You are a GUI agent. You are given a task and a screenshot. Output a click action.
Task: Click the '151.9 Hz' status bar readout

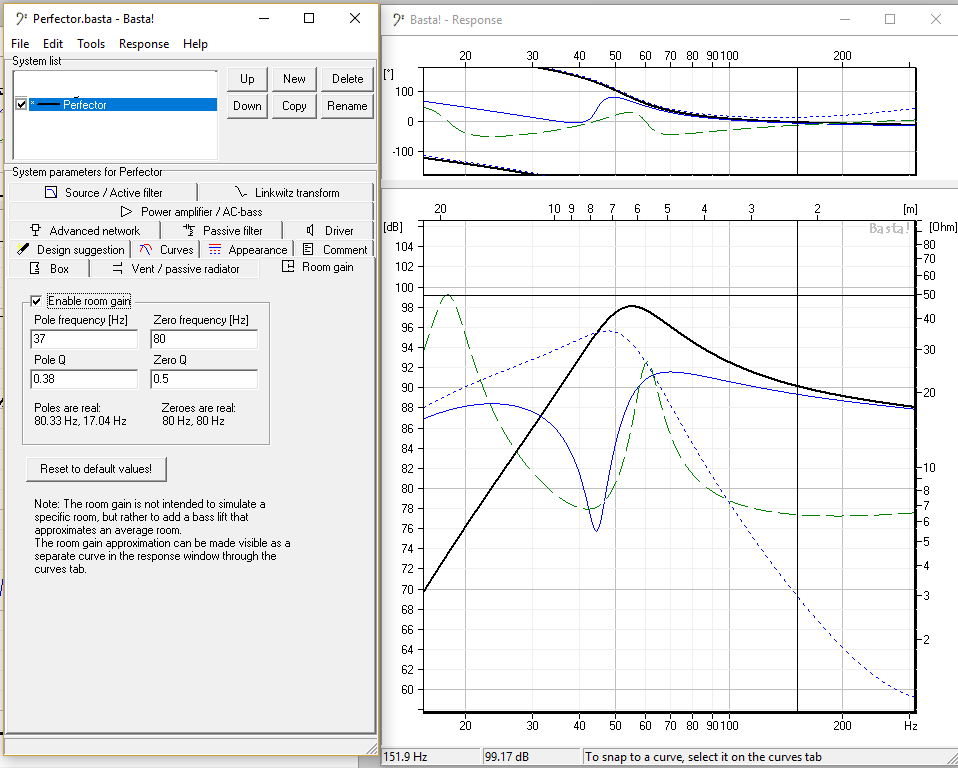404,757
